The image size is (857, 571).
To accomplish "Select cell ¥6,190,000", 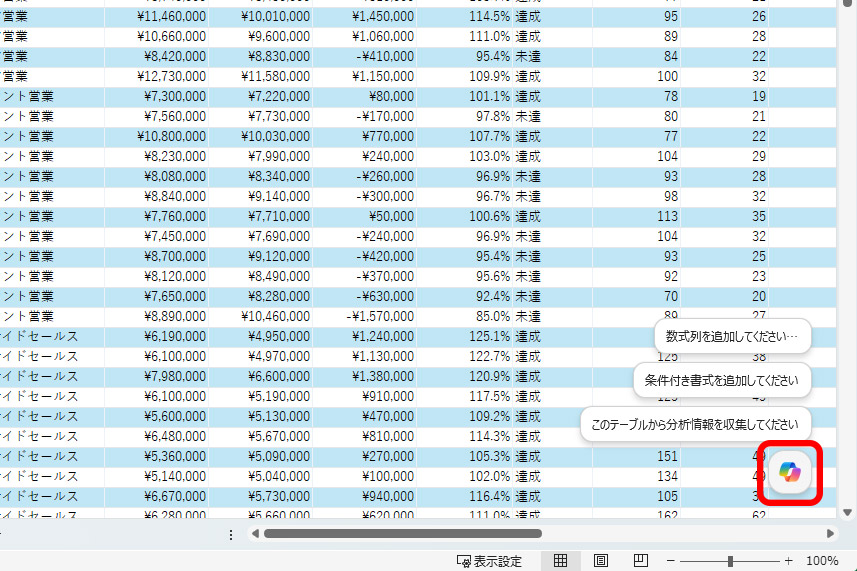I will click(x=157, y=337).
